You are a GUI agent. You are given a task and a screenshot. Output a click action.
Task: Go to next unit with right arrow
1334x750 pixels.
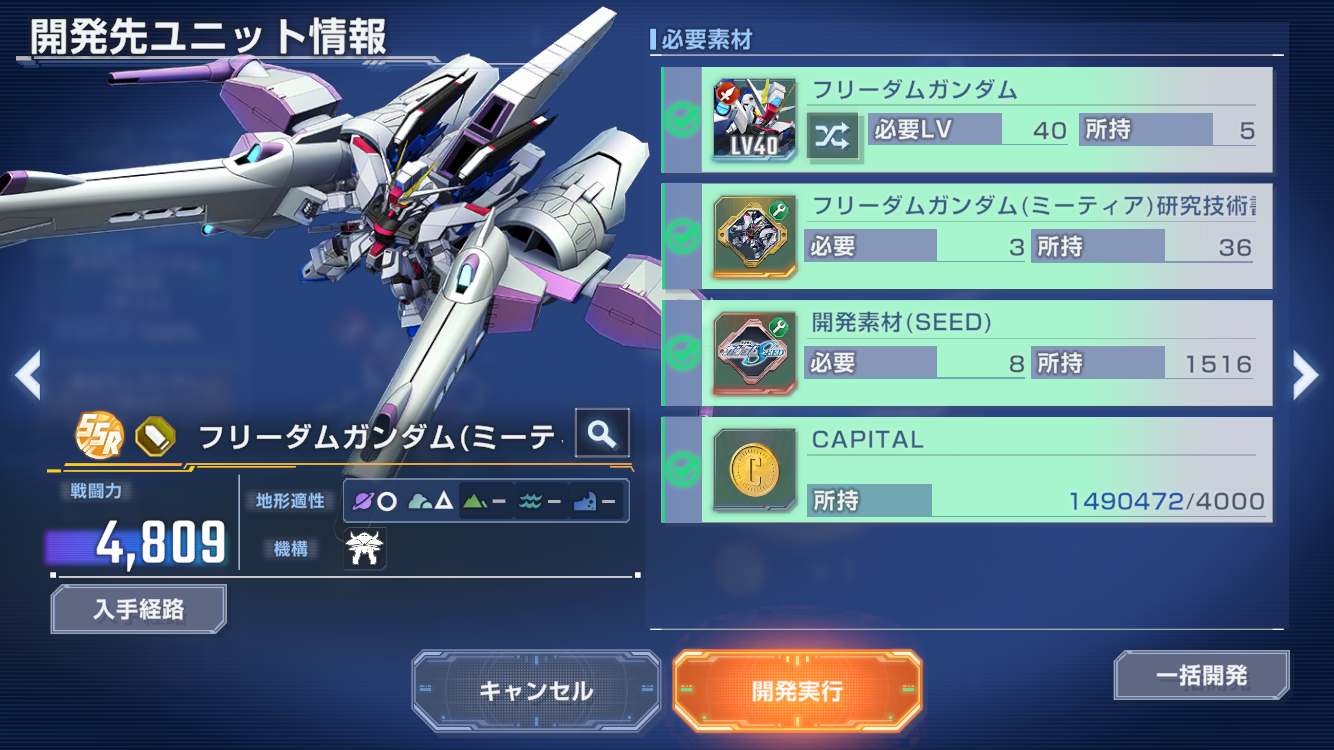click(x=1305, y=374)
